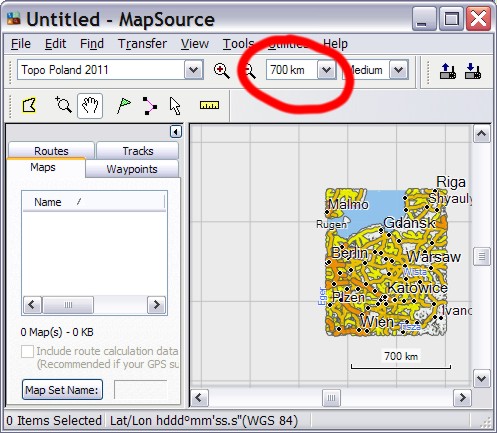Switch to the Routes tab
Image resolution: width=497 pixels, height=433 pixels.
tap(51, 151)
